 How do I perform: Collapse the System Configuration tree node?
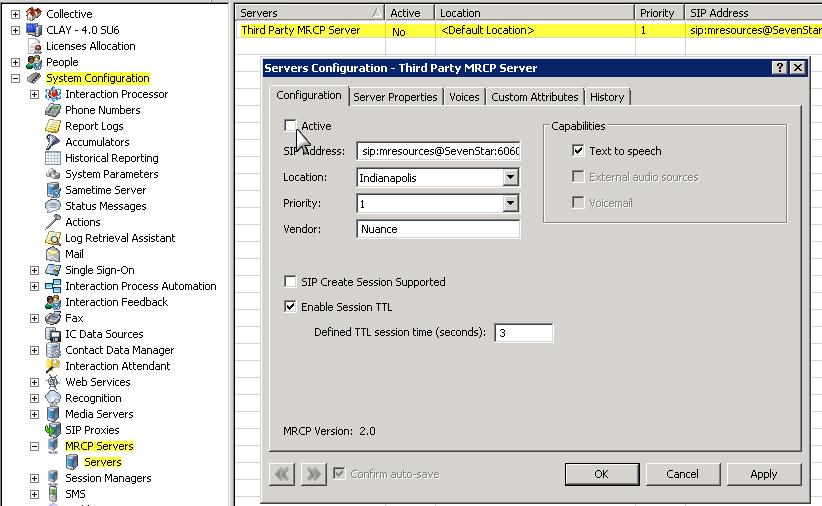(x=16, y=78)
